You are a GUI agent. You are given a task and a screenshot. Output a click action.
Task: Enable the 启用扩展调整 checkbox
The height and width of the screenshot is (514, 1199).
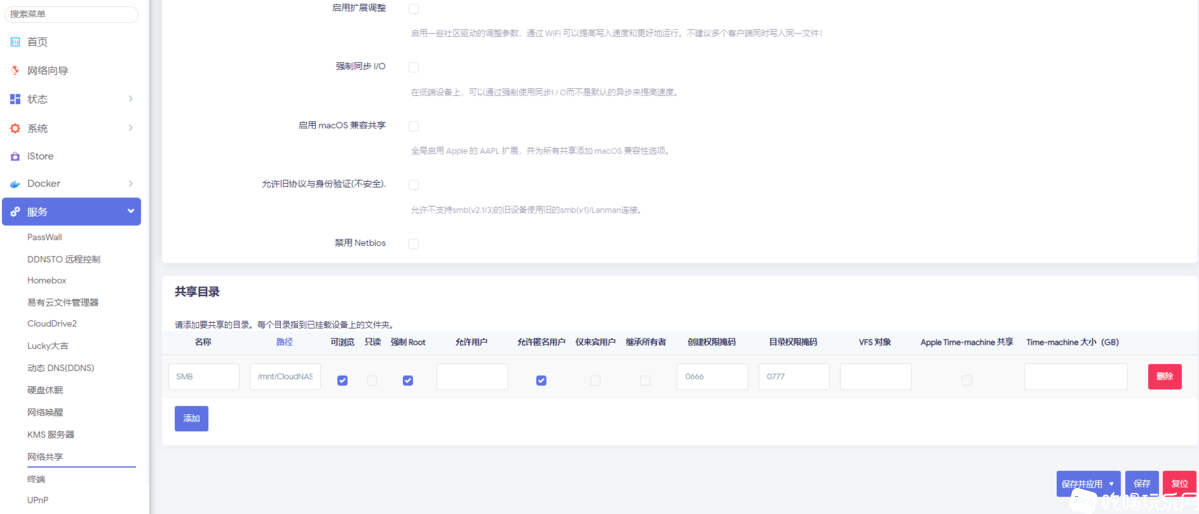pyautogui.click(x=413, y=8)
